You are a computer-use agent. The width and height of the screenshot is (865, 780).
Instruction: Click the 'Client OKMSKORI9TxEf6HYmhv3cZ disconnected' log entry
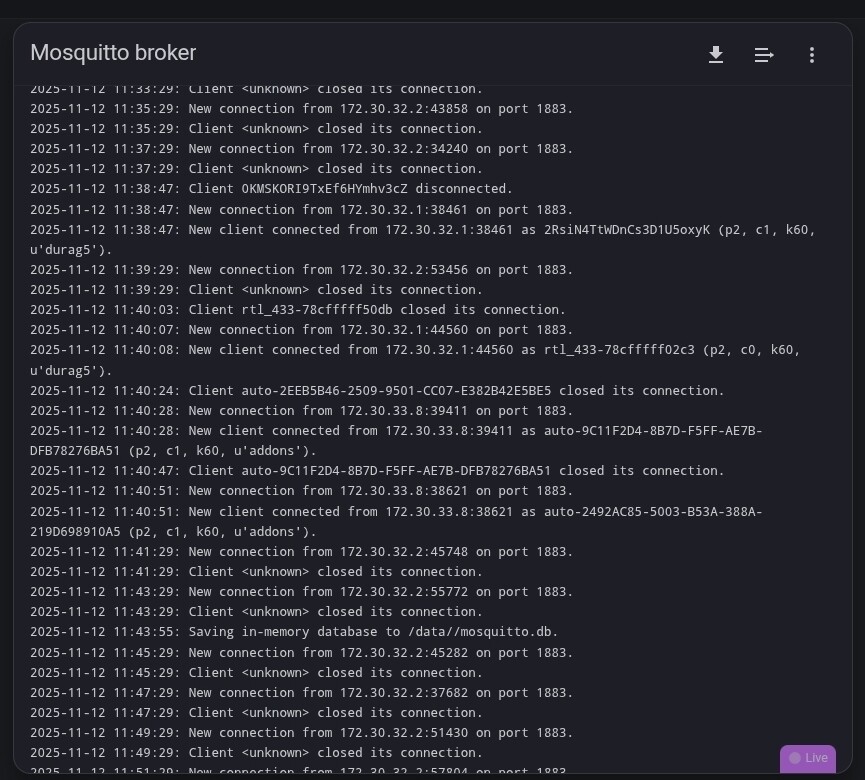click(x=271, y=189)
